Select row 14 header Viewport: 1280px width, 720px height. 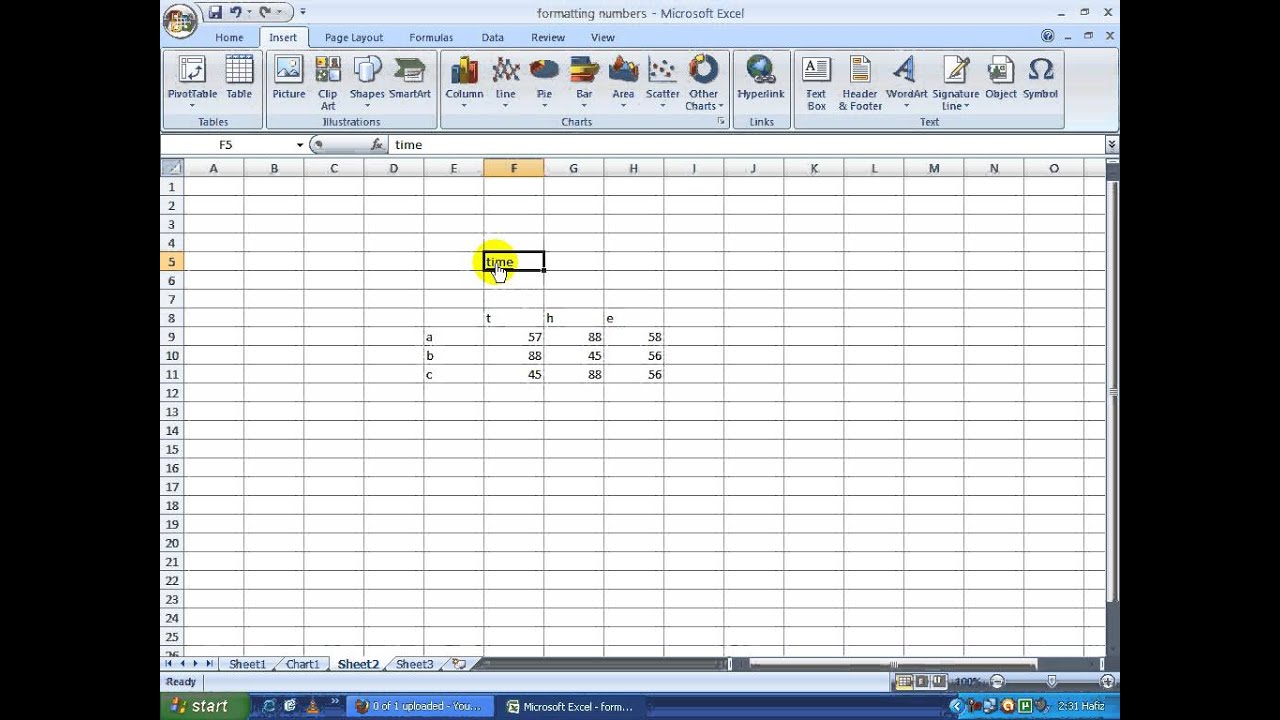click(172, 431)
